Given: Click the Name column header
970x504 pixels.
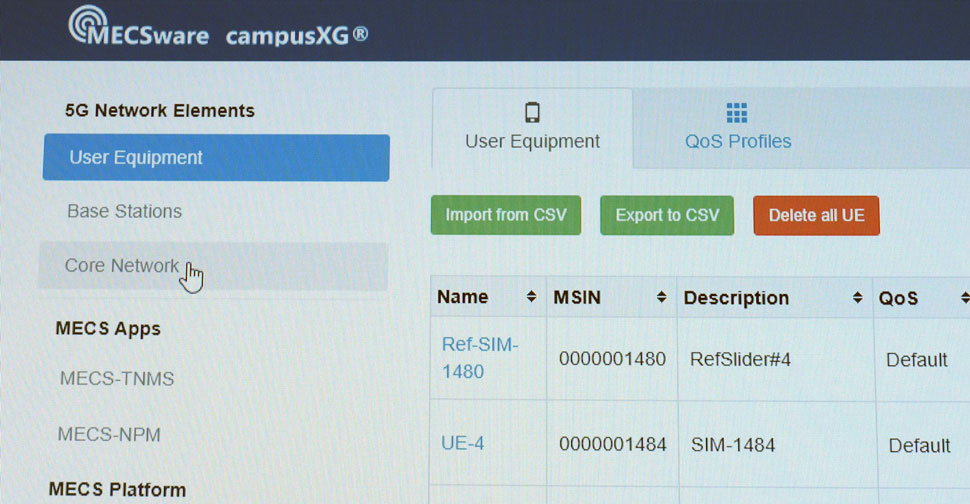Looking at the screenshot, I should pos(487,297).
